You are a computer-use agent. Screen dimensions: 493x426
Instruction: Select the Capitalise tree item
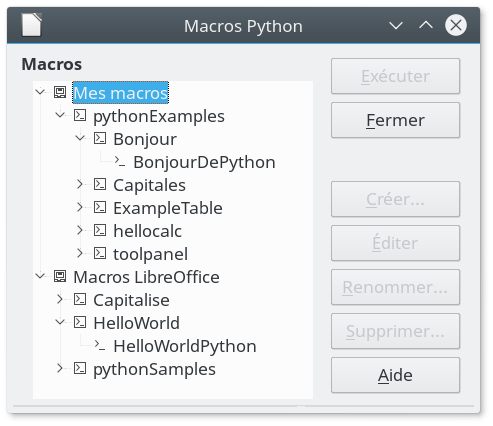(131, 300)
